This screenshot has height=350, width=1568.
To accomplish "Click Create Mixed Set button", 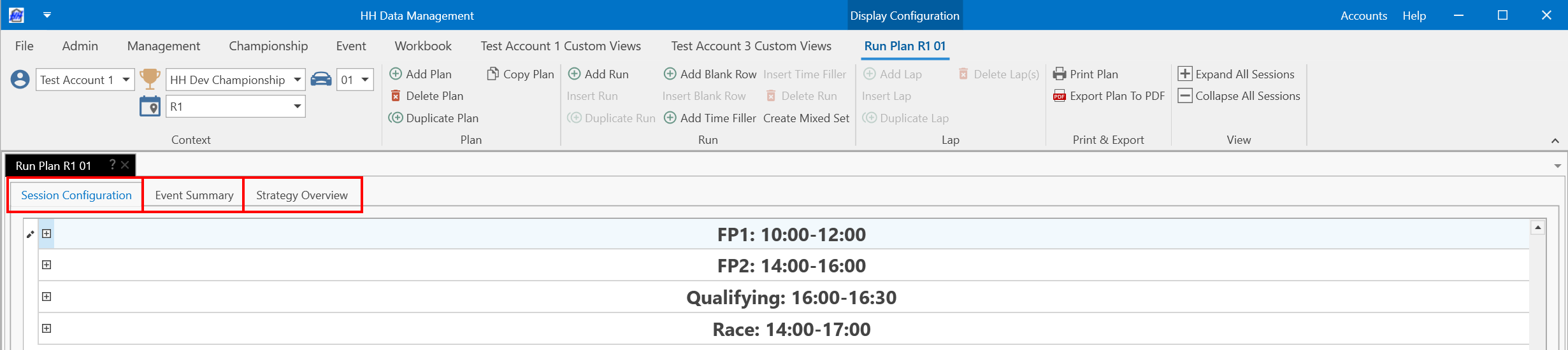I will coord(806,118).
